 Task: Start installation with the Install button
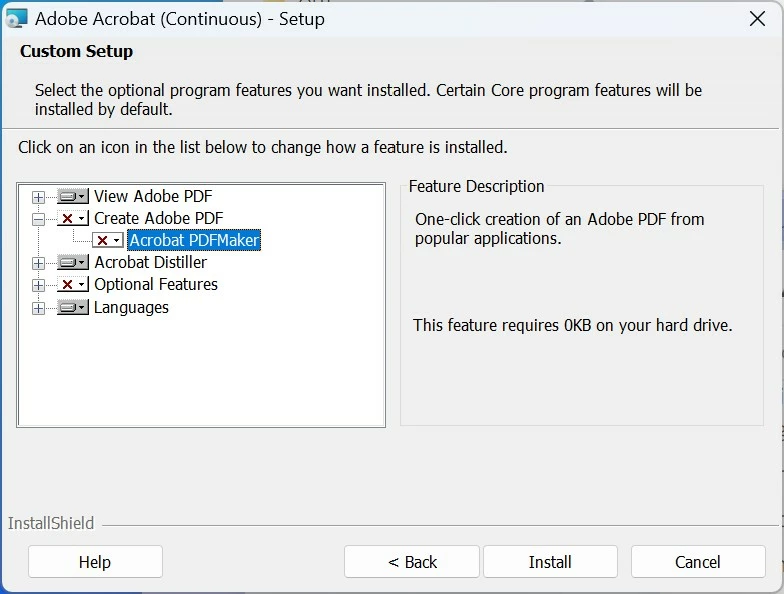click(550, 562)
